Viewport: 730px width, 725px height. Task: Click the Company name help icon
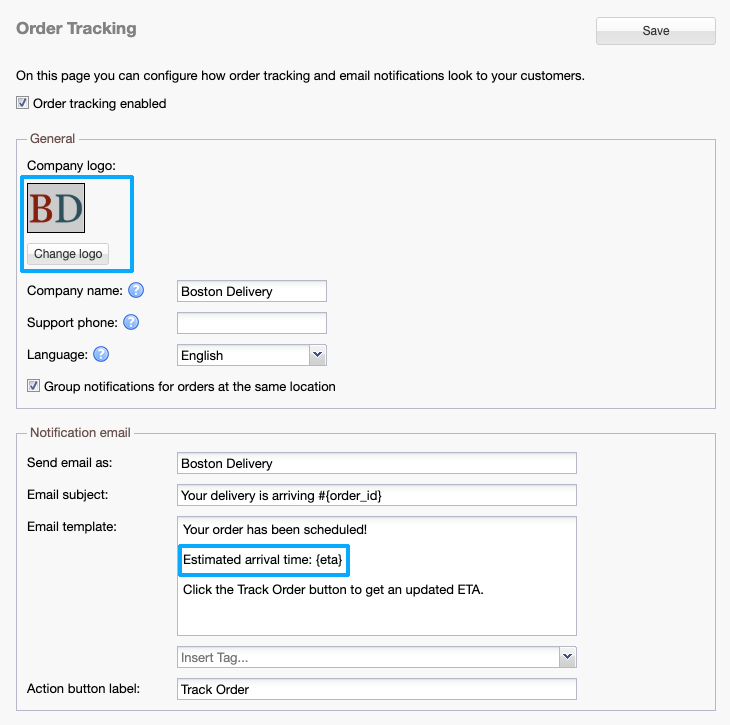[x=136, y=290]
